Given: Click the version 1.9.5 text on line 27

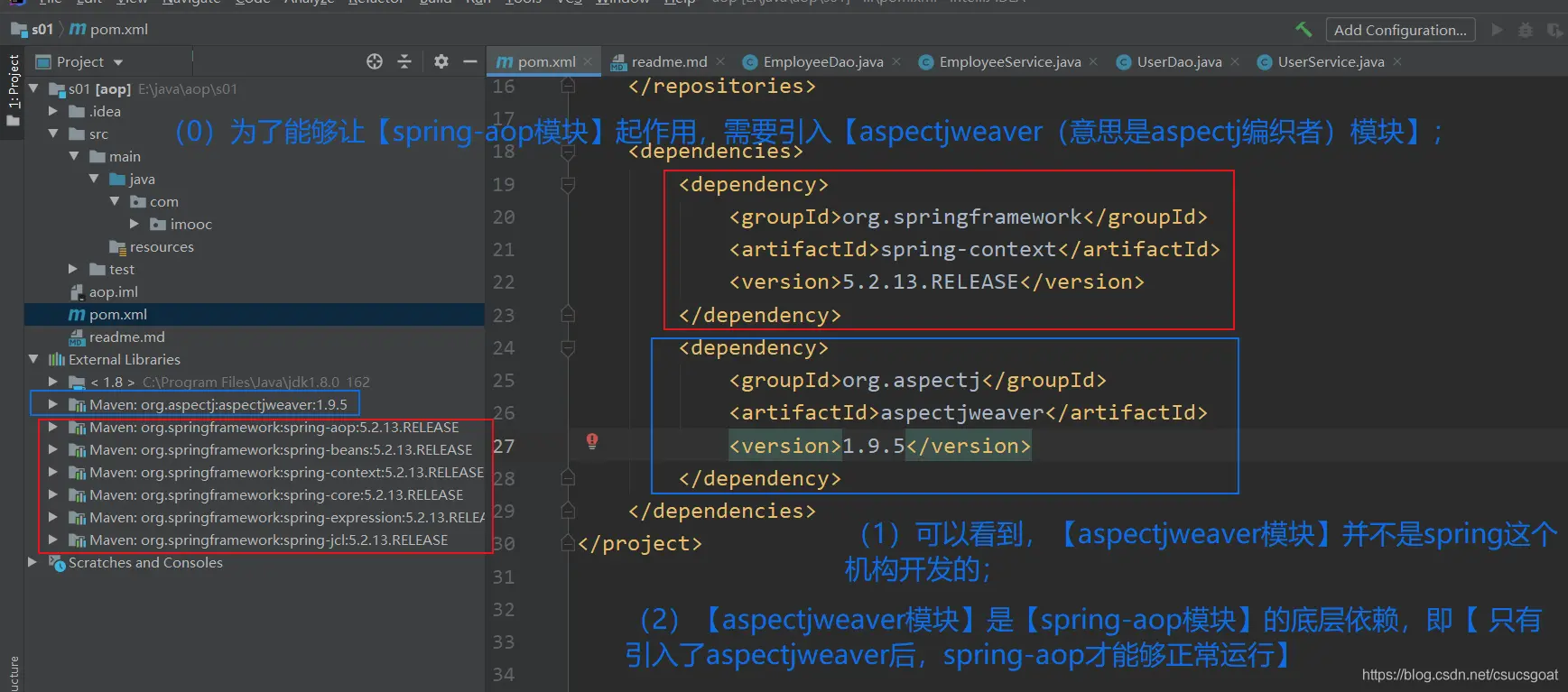Looking at the screenshot, I should 873,447.
